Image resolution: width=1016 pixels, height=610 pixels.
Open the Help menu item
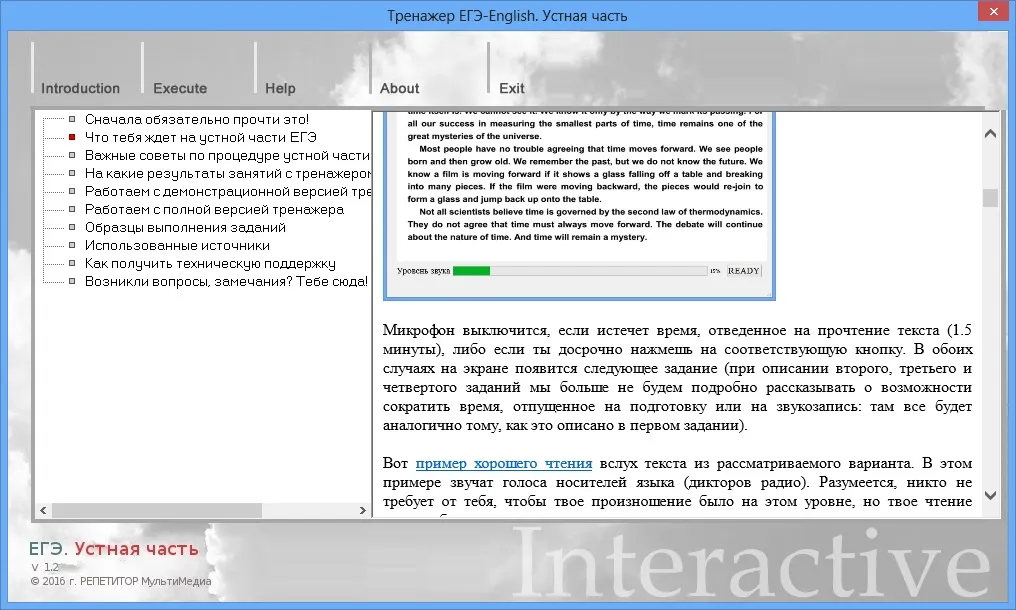coord(280,88)
